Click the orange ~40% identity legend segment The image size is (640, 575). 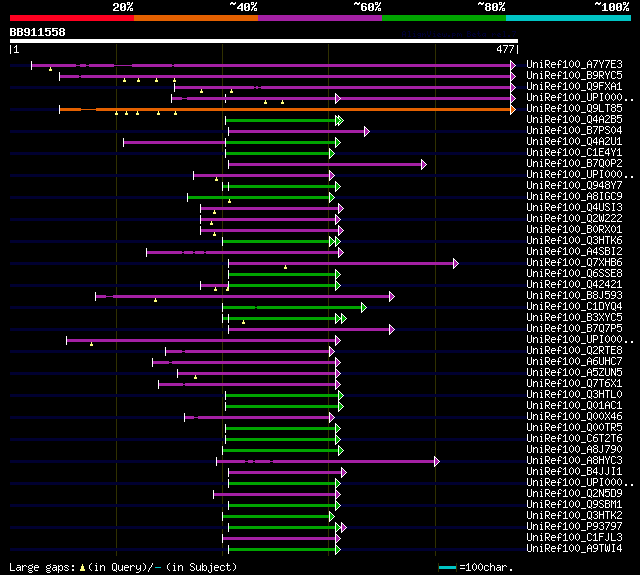pos(196,18)
